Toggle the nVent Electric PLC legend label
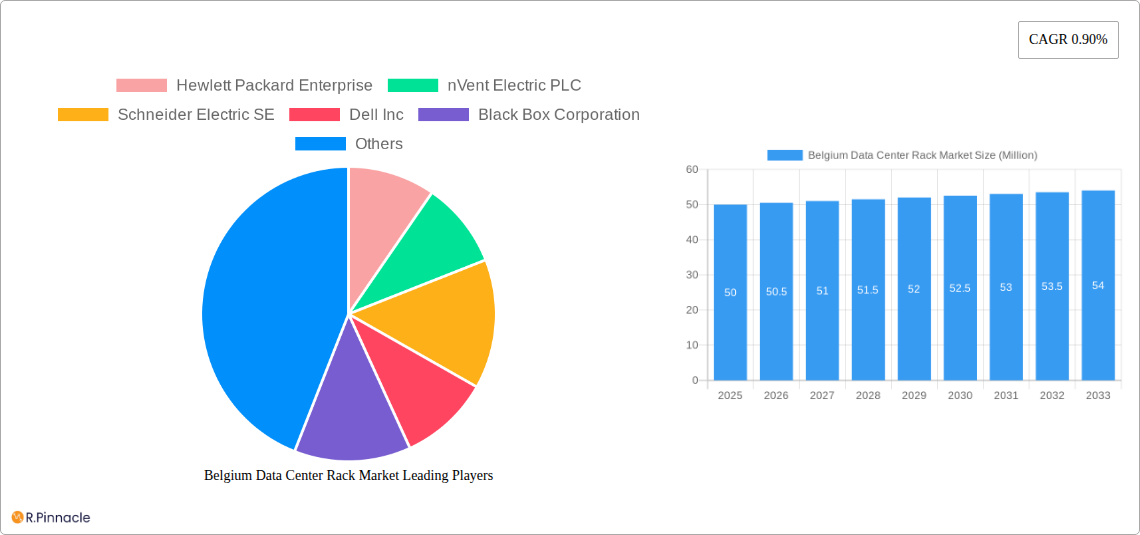1140x535 pixels. coord(515,86)
